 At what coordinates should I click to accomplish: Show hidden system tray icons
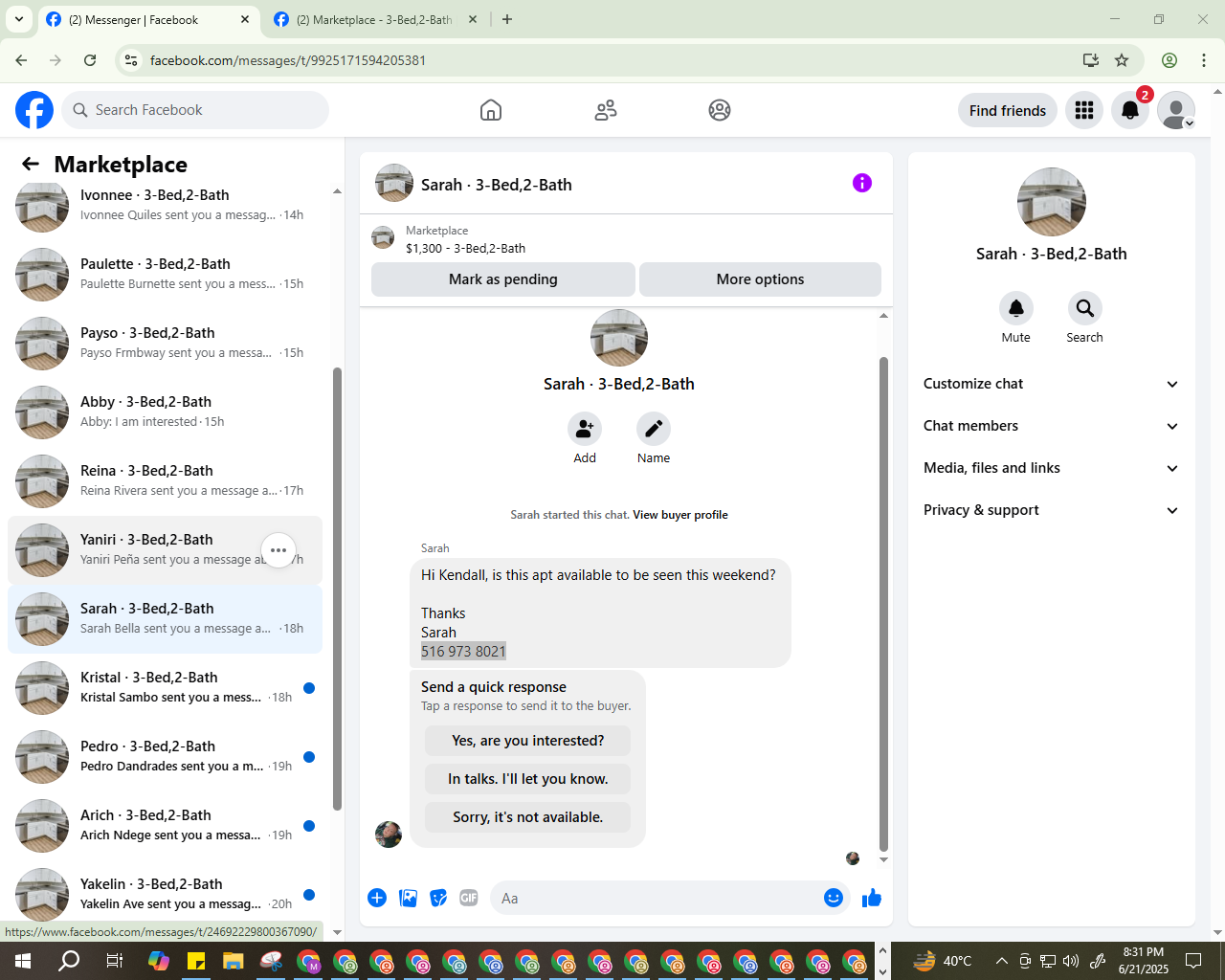[1001, 961]
